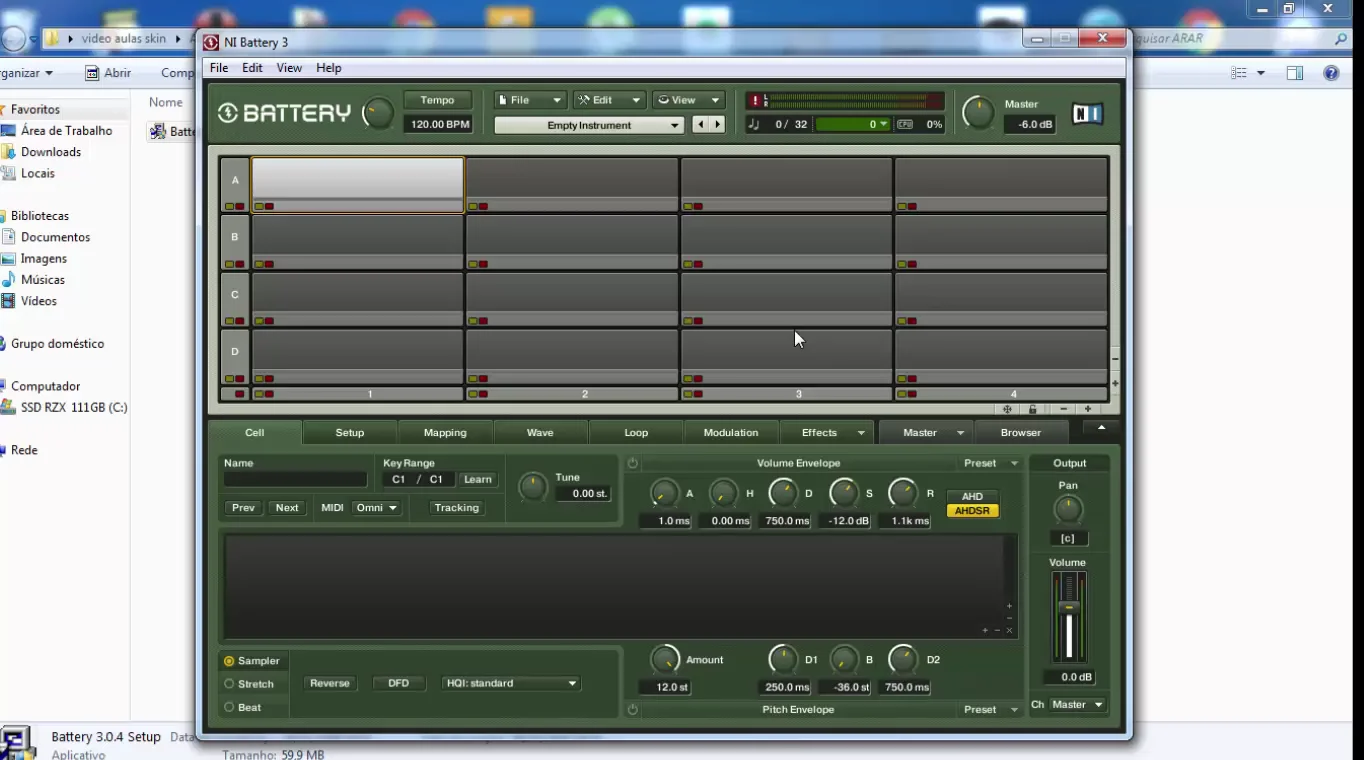Screen dimensions: 1364x760
Task: Click the envelope Decay knob
Action: click(x=784, y=493)
